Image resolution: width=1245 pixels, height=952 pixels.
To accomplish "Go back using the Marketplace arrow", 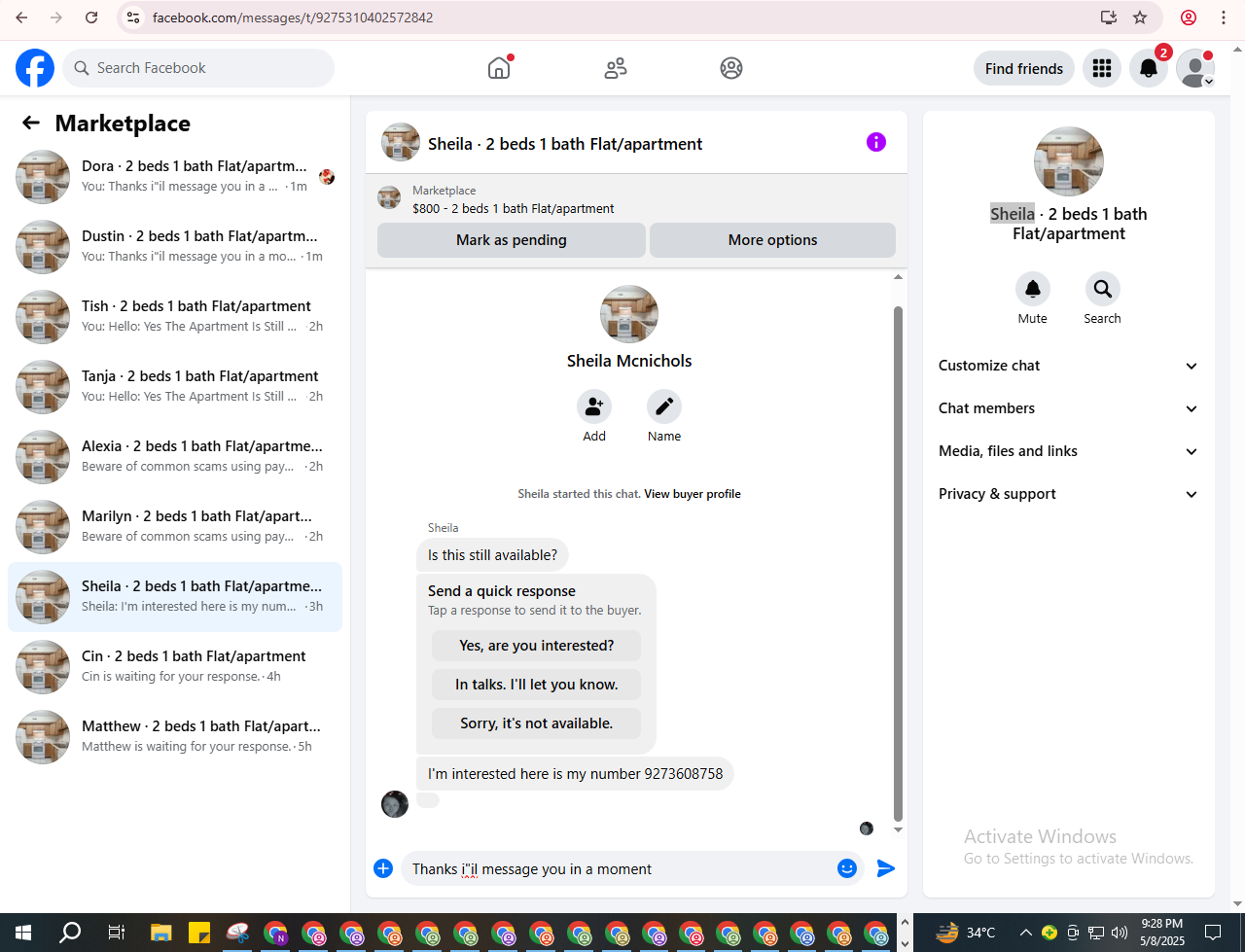I will [x=31, y=123].
